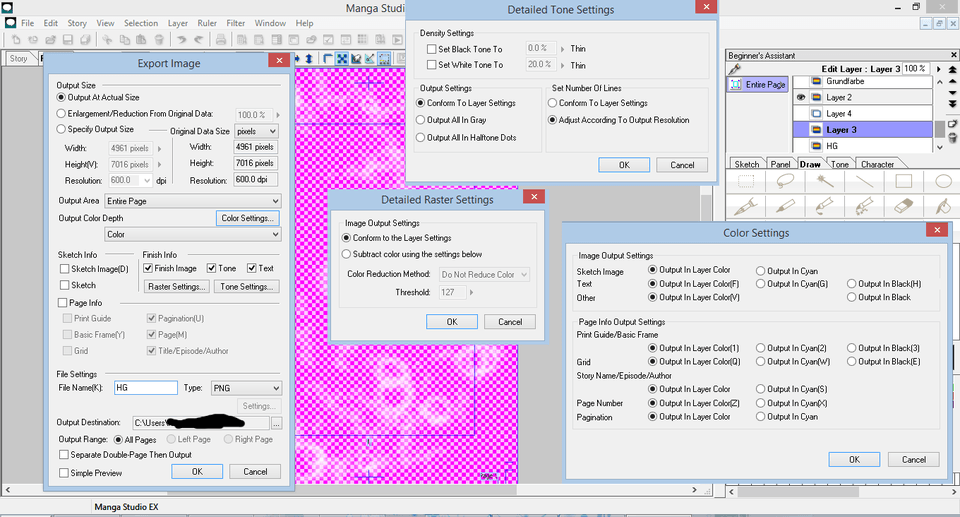The height and width of the screenshot is (517, 960).
Task: Click the Tone Settings... button
Action: 247,287
